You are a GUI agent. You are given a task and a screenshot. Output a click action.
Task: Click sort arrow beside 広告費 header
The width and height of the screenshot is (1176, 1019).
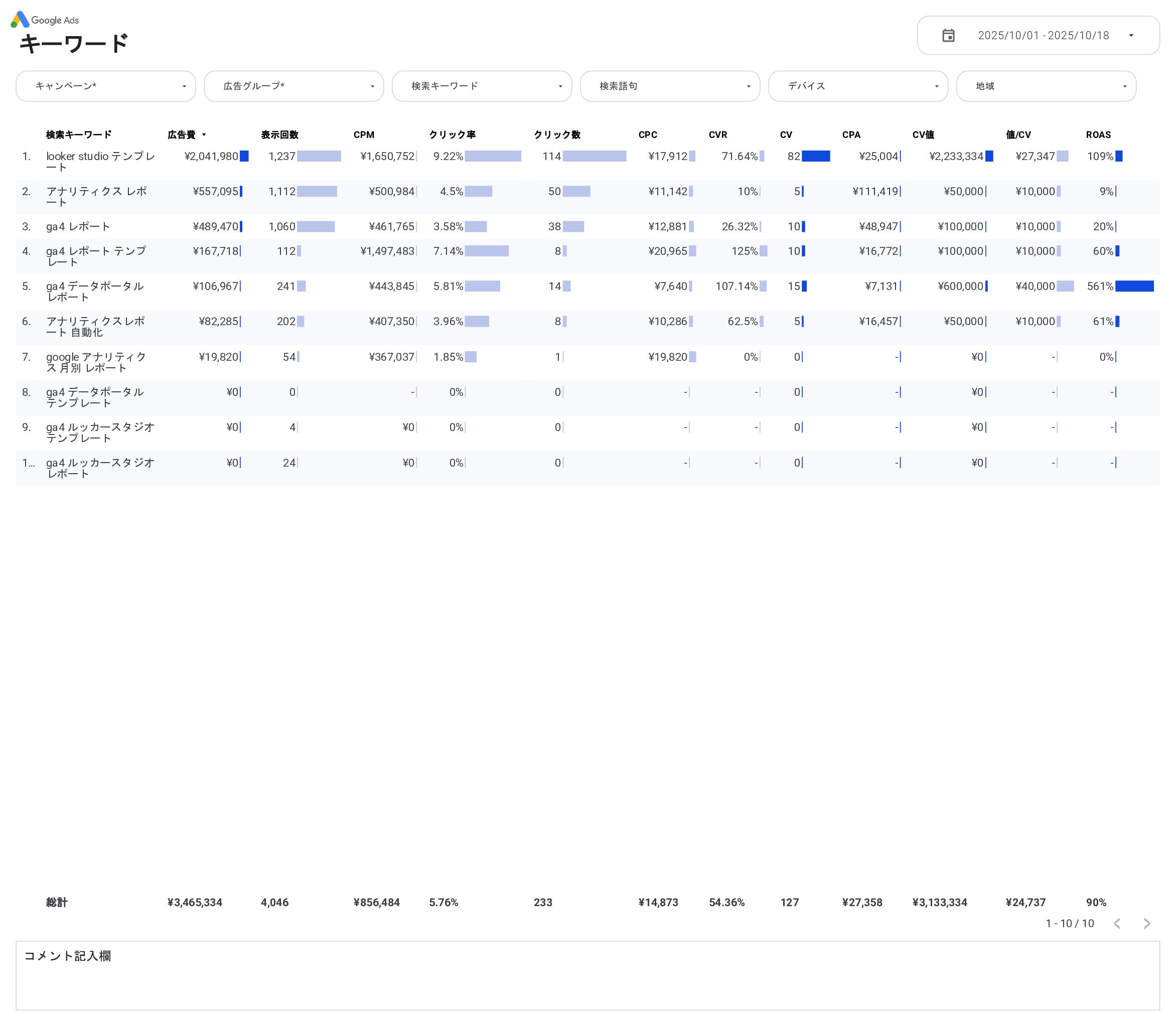(204, 135)
